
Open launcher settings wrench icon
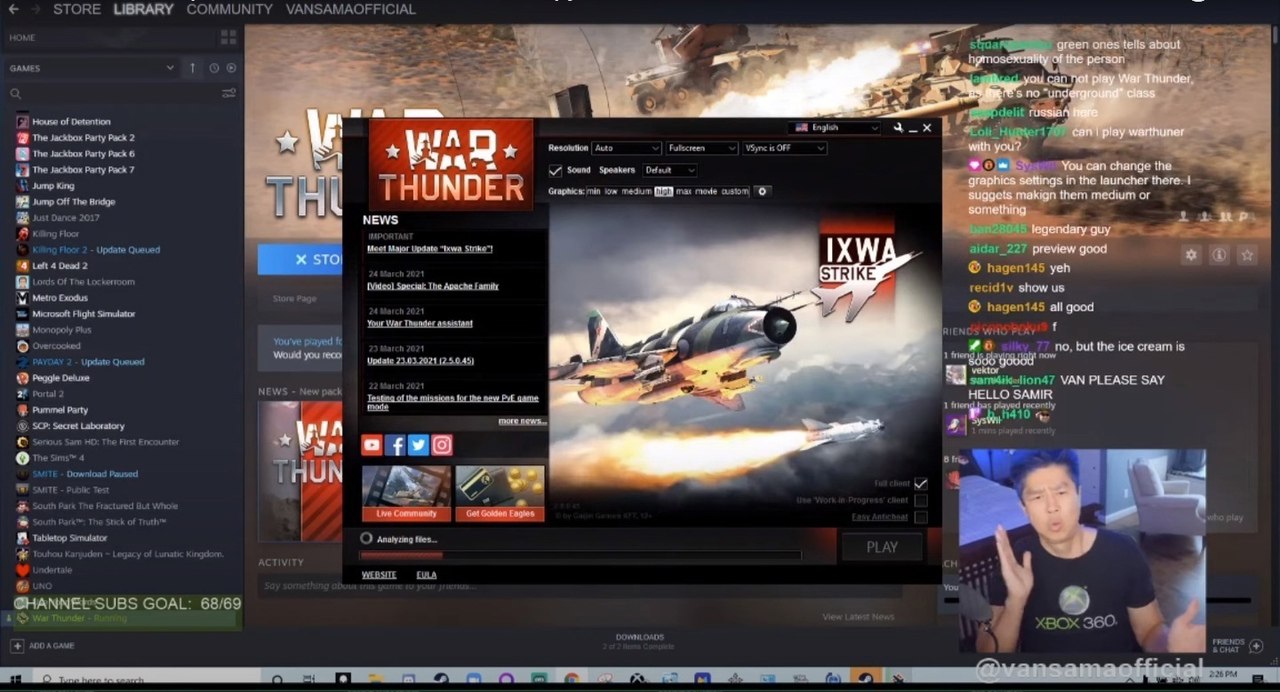899,127
